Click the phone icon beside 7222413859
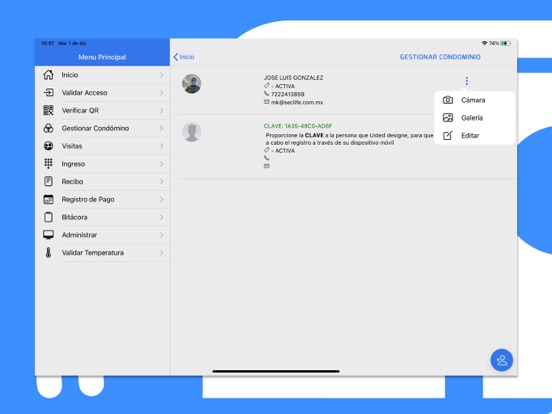552x414 pixels. pyautogui.click(x=266, y=94)
